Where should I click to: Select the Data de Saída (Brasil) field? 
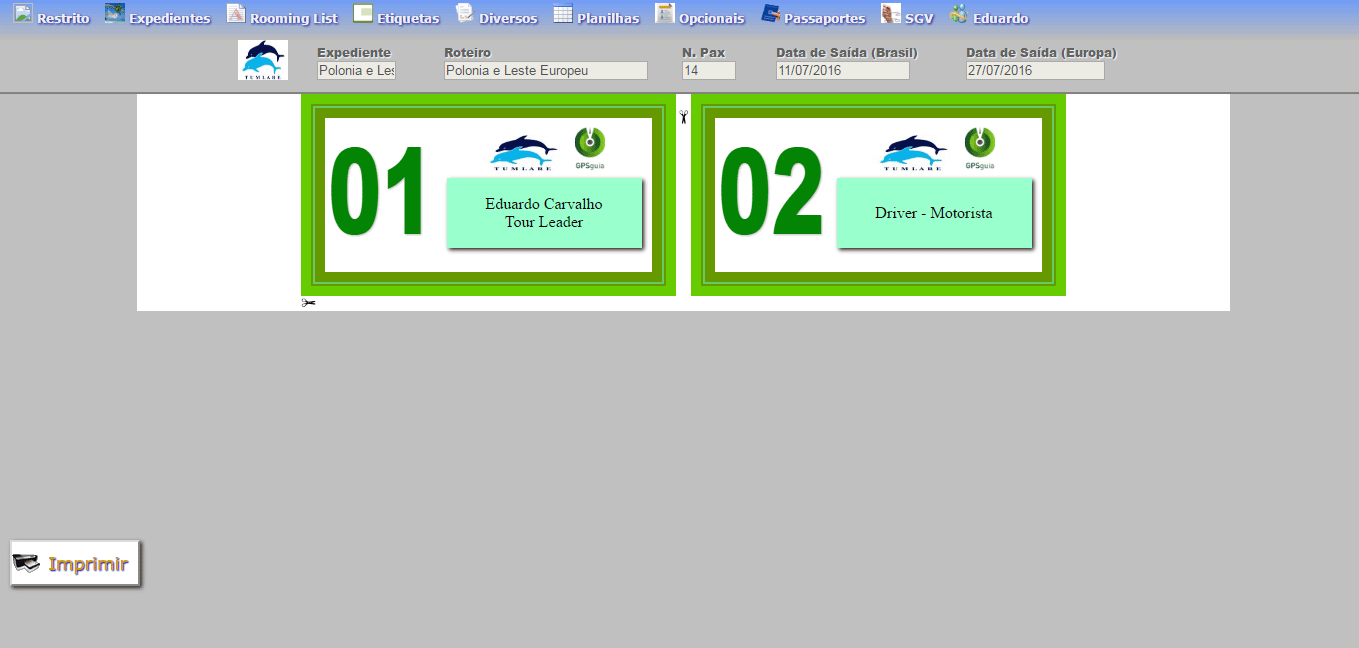[x=843, y=70]
